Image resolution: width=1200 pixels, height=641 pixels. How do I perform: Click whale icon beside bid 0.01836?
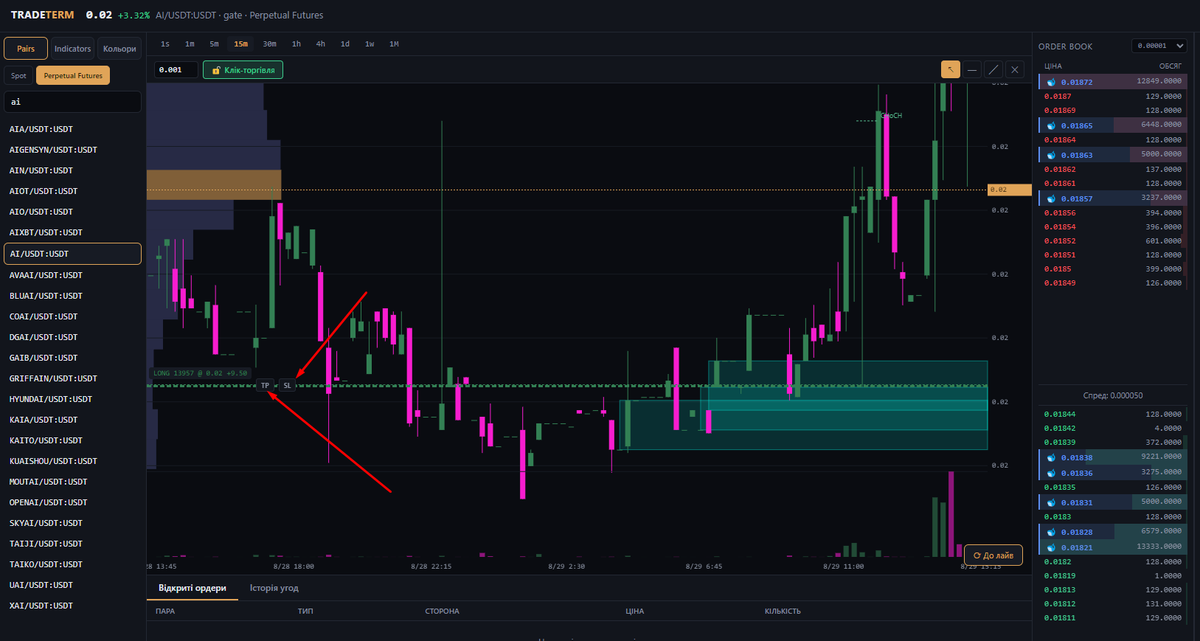click(1052, 472)
